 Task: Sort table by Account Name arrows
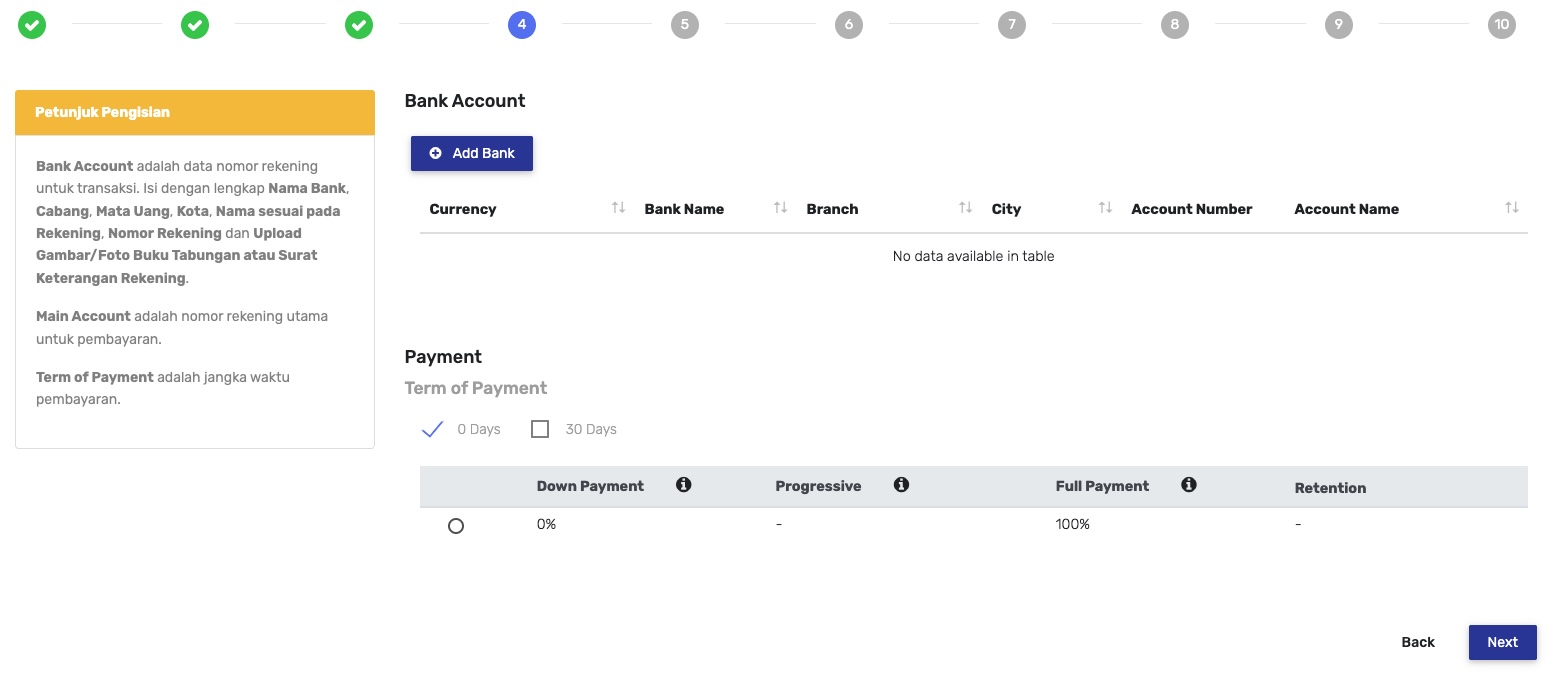[x=1511, y=208]
